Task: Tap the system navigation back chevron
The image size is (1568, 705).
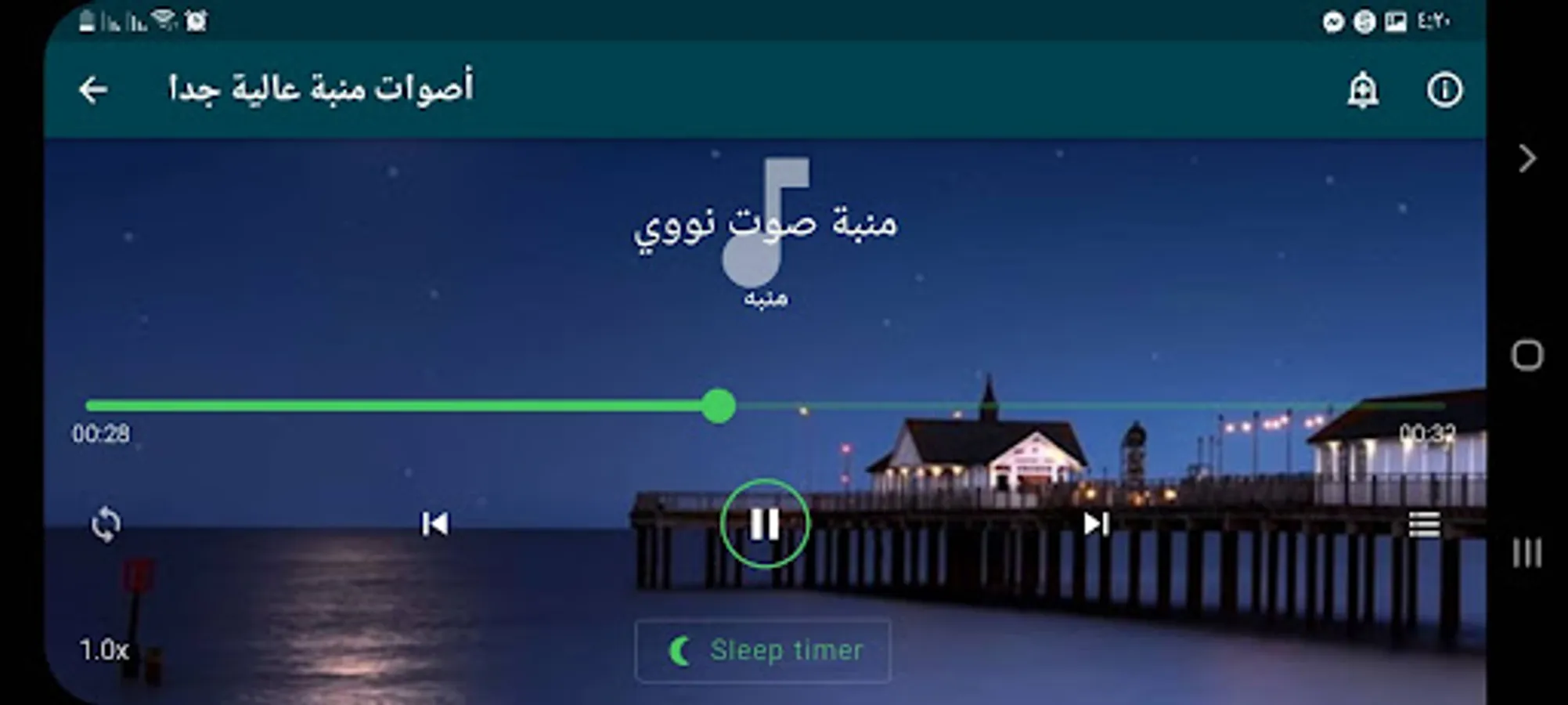Action: click(x=1527, y=159)
